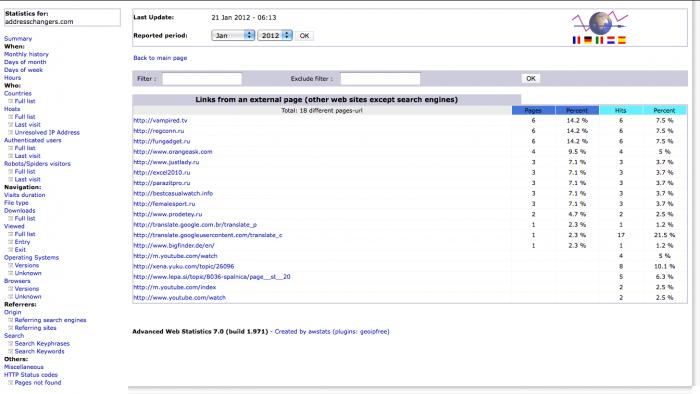Open Entry pages under Viewed
This screenshot has width=700, height=394.
(22, 242)
